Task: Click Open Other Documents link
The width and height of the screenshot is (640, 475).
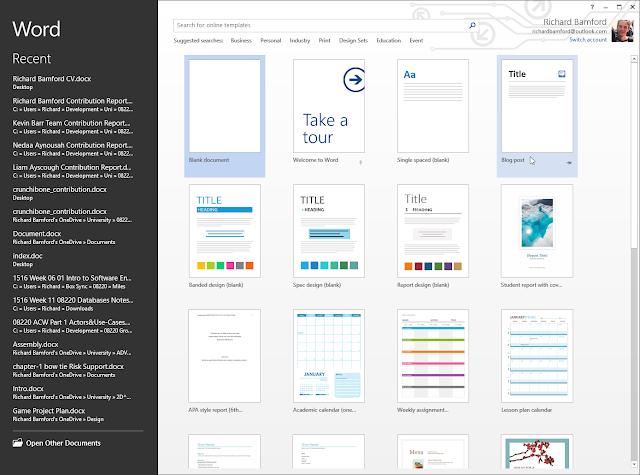Action: pyautogui.click(x=63, y=443)
